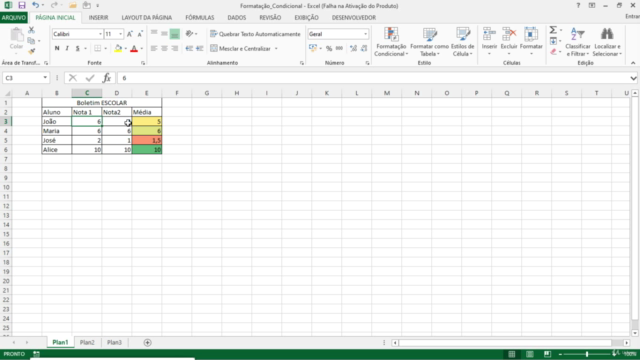The image size is (640, 360).
Task: Expand the formula bar
Action: [633, 78]
